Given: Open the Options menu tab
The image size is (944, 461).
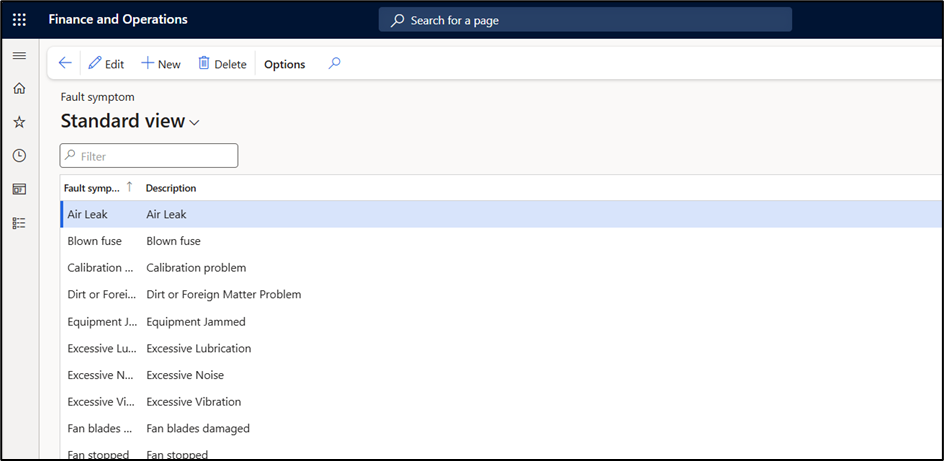Looking at the screenshot, I should pos(284,64).
